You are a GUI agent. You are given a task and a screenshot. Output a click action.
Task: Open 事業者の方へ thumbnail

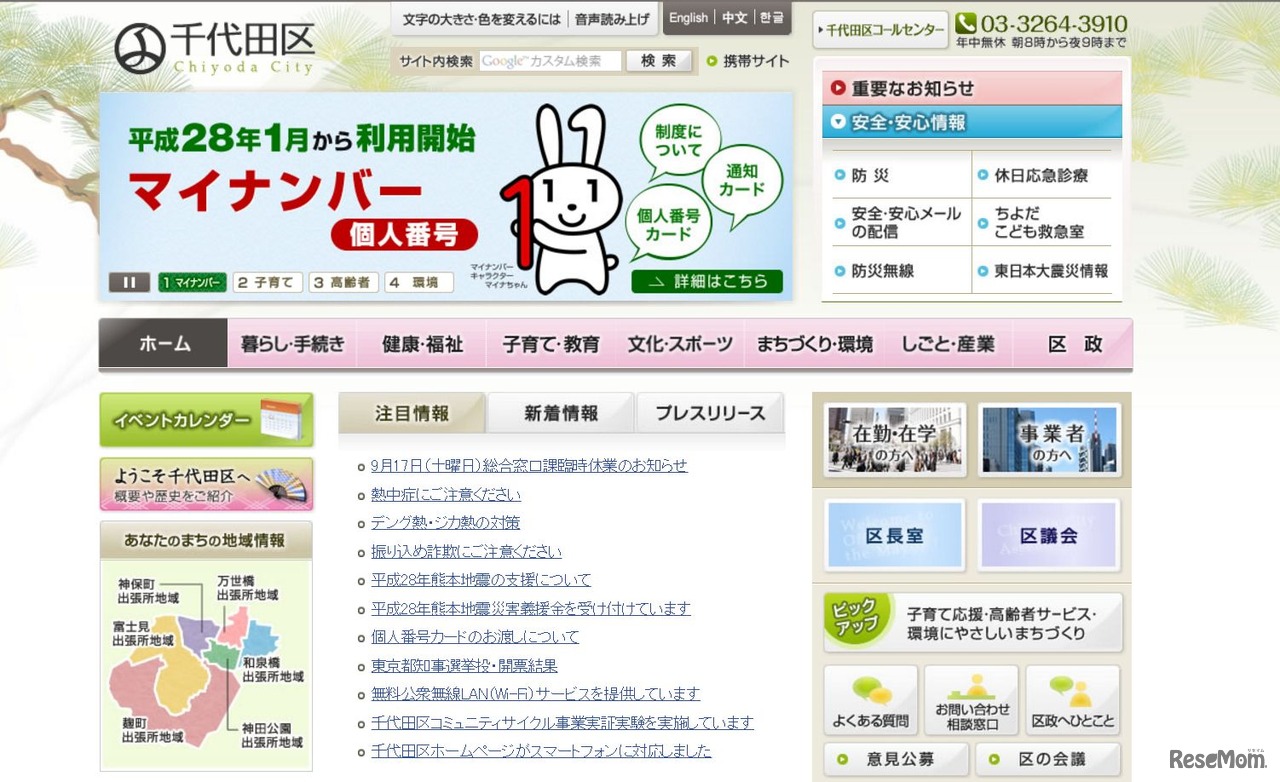(1049, 440)
